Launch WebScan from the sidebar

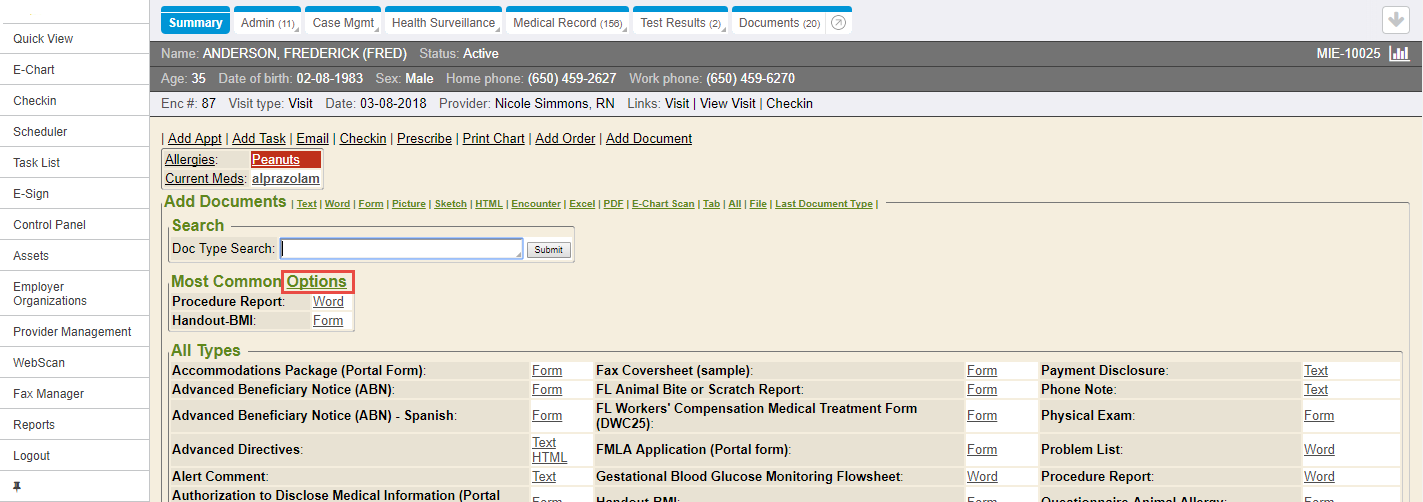click(x=39, y=363)
